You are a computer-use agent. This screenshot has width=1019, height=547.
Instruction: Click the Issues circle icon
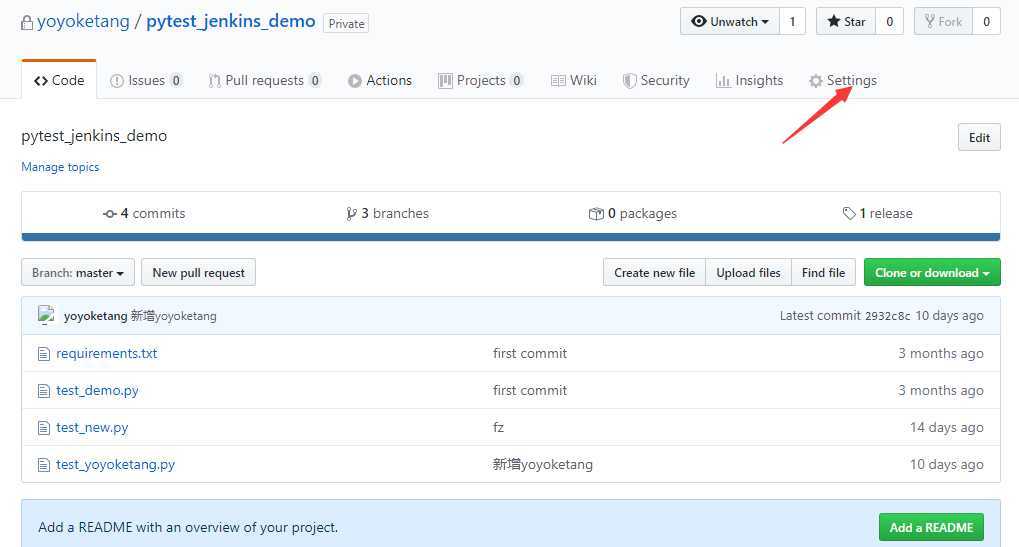(116, 81)
